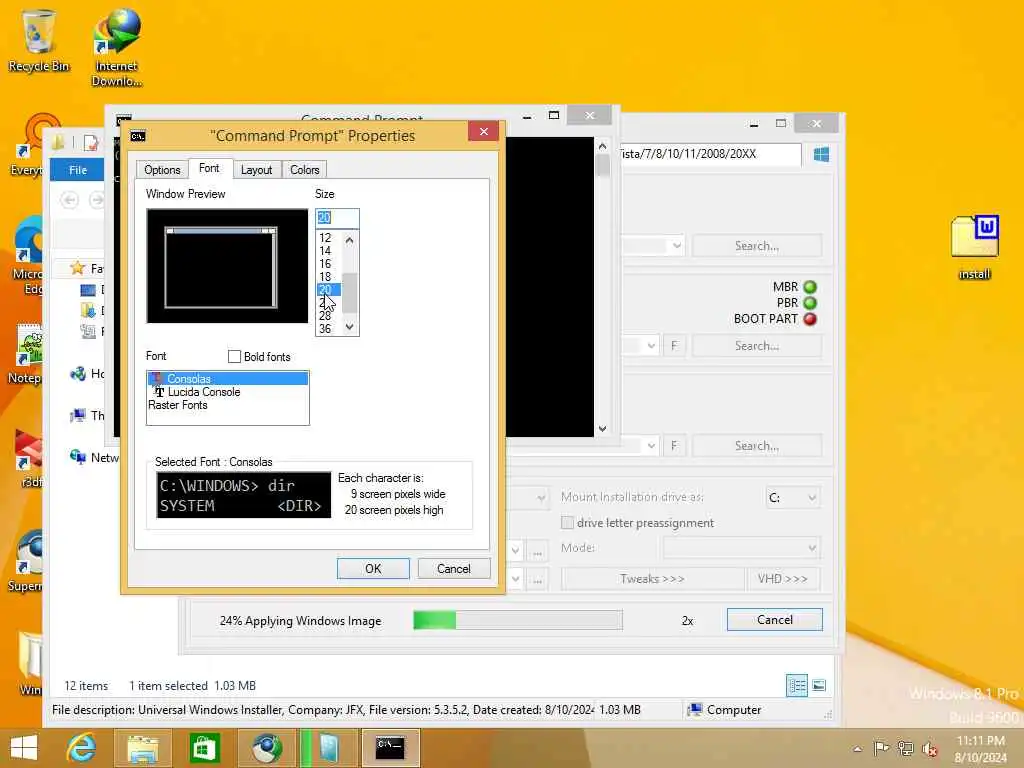The height and width of the screenshot is (768, 1024).
Task: Click the Windows logo icon in installer window
Action: (822, 154)
